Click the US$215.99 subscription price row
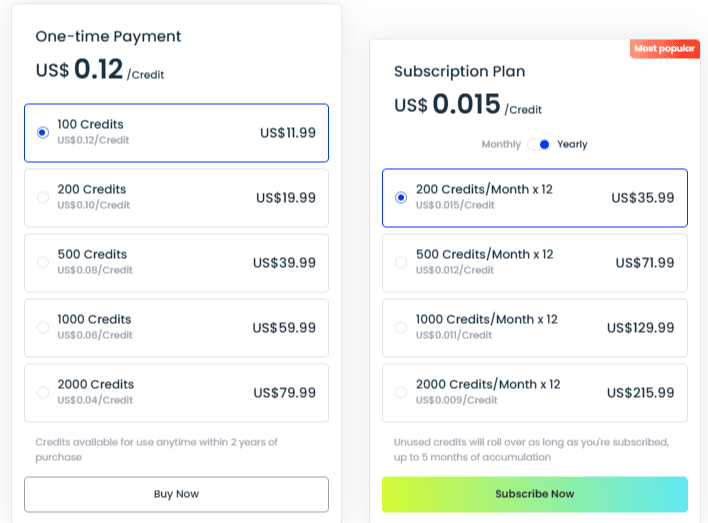The image size is (708, 523). click(535, 393)
